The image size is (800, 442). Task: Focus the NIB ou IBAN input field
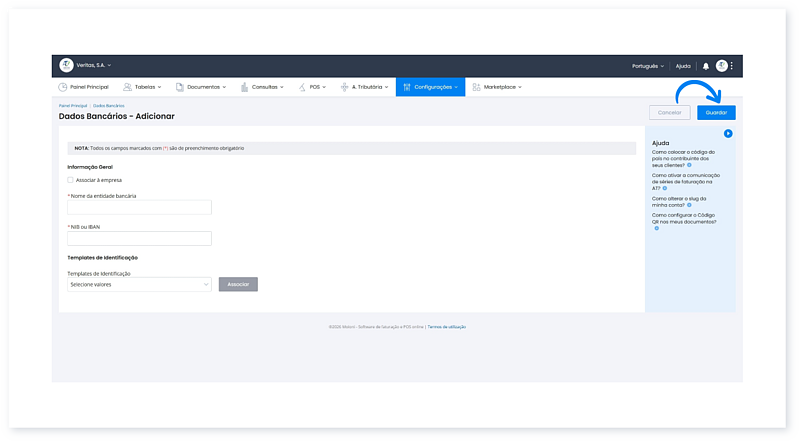pyautogui.click(x=139, y=238)
